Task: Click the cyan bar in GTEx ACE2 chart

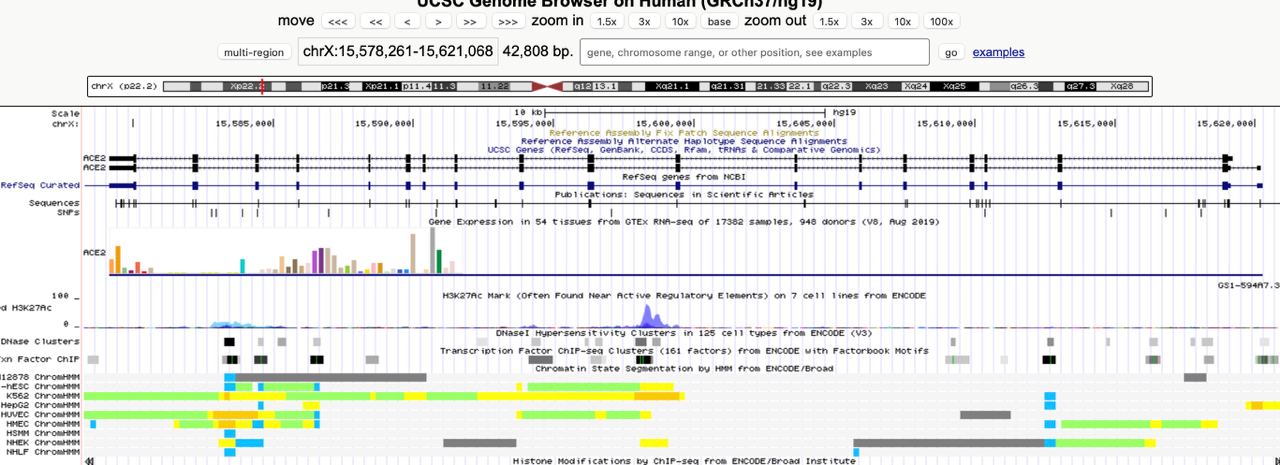Action: click(243, 265)
